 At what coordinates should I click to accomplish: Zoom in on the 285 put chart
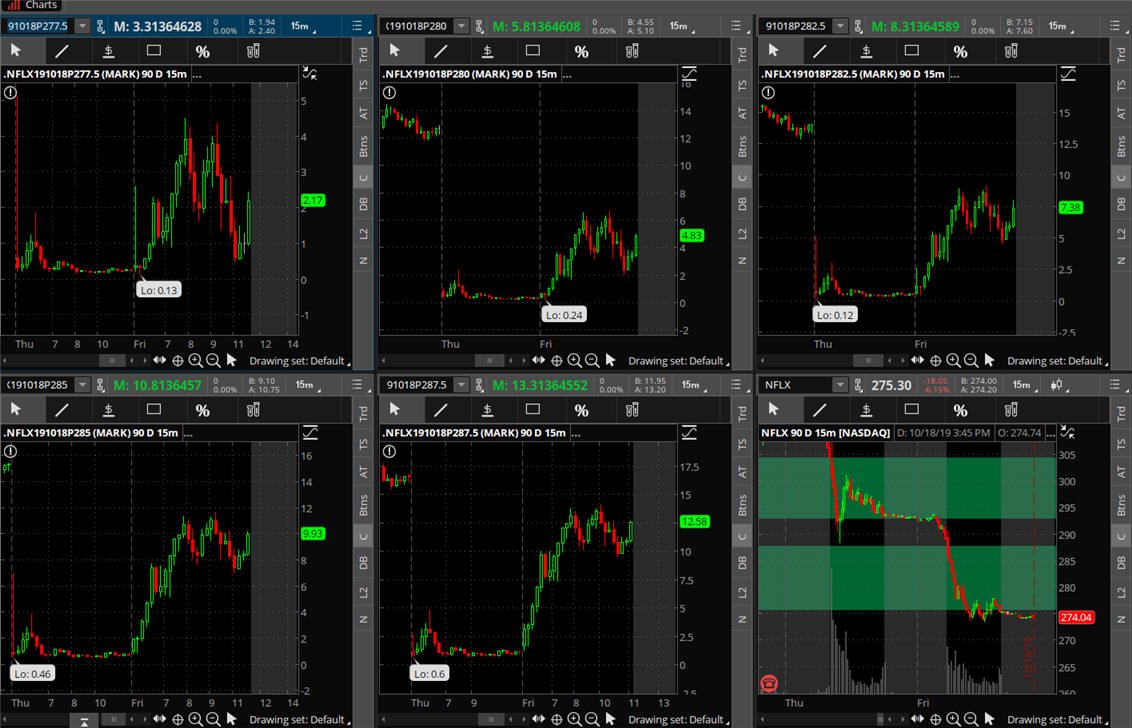pyautogui.click(x=196, y=719)
